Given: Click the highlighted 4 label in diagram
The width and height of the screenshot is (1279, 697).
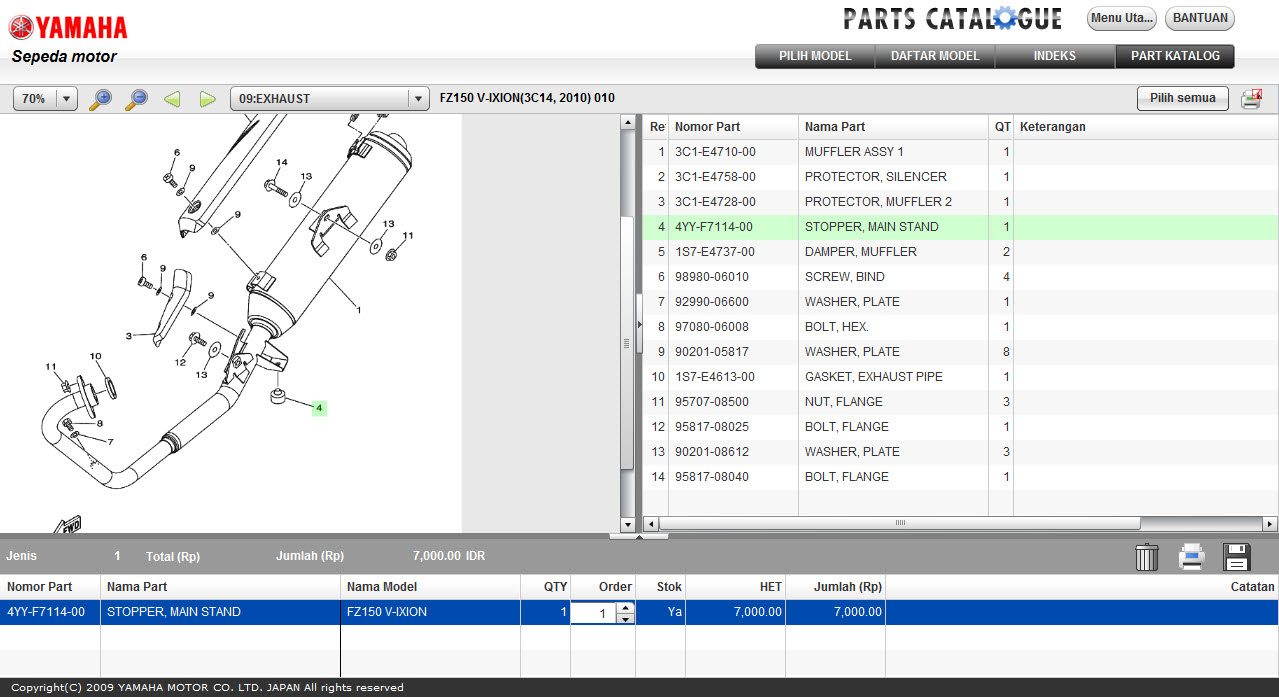Looking at the screenshot, I should pyautogui.click(x=319, y=408).
